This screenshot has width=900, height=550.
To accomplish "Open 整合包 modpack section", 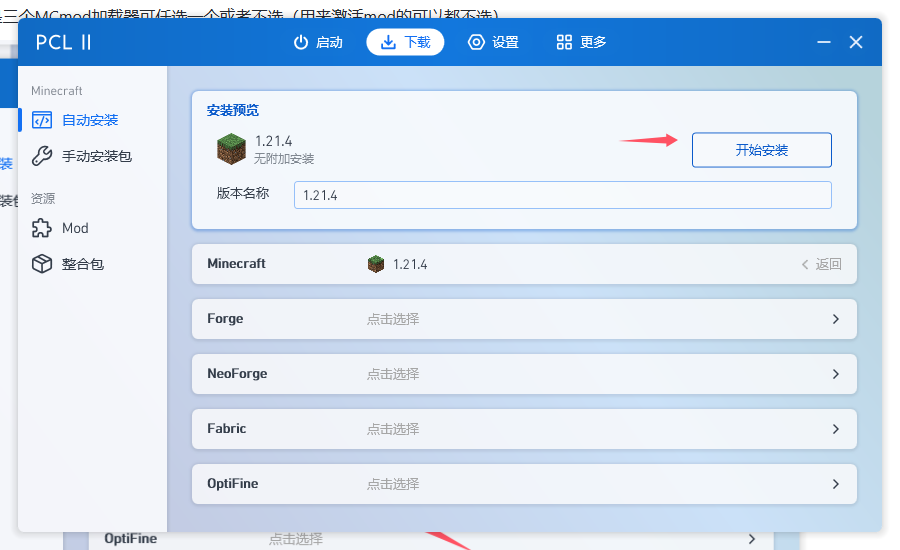I will pyautogui.click(x=82, y=264).
